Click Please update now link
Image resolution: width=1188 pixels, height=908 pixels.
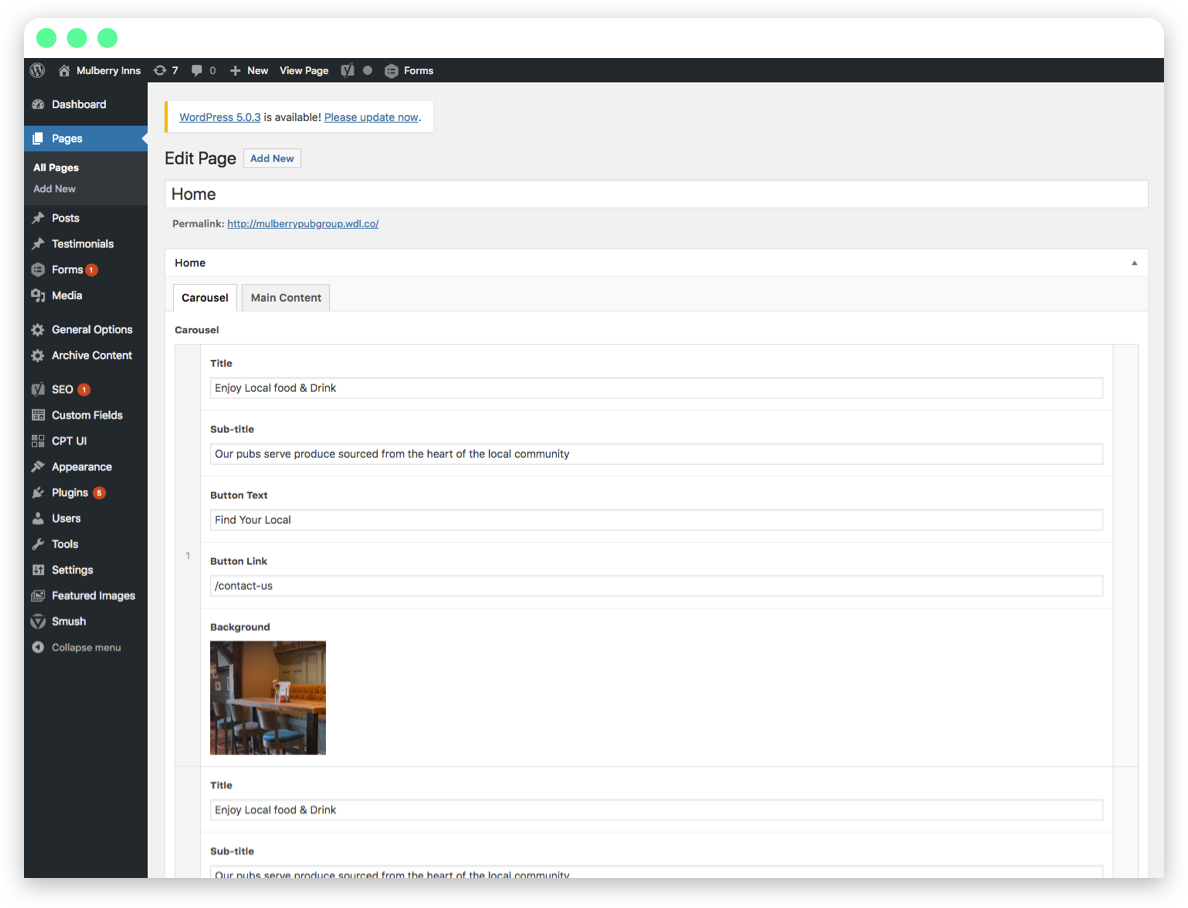point(371,117)
